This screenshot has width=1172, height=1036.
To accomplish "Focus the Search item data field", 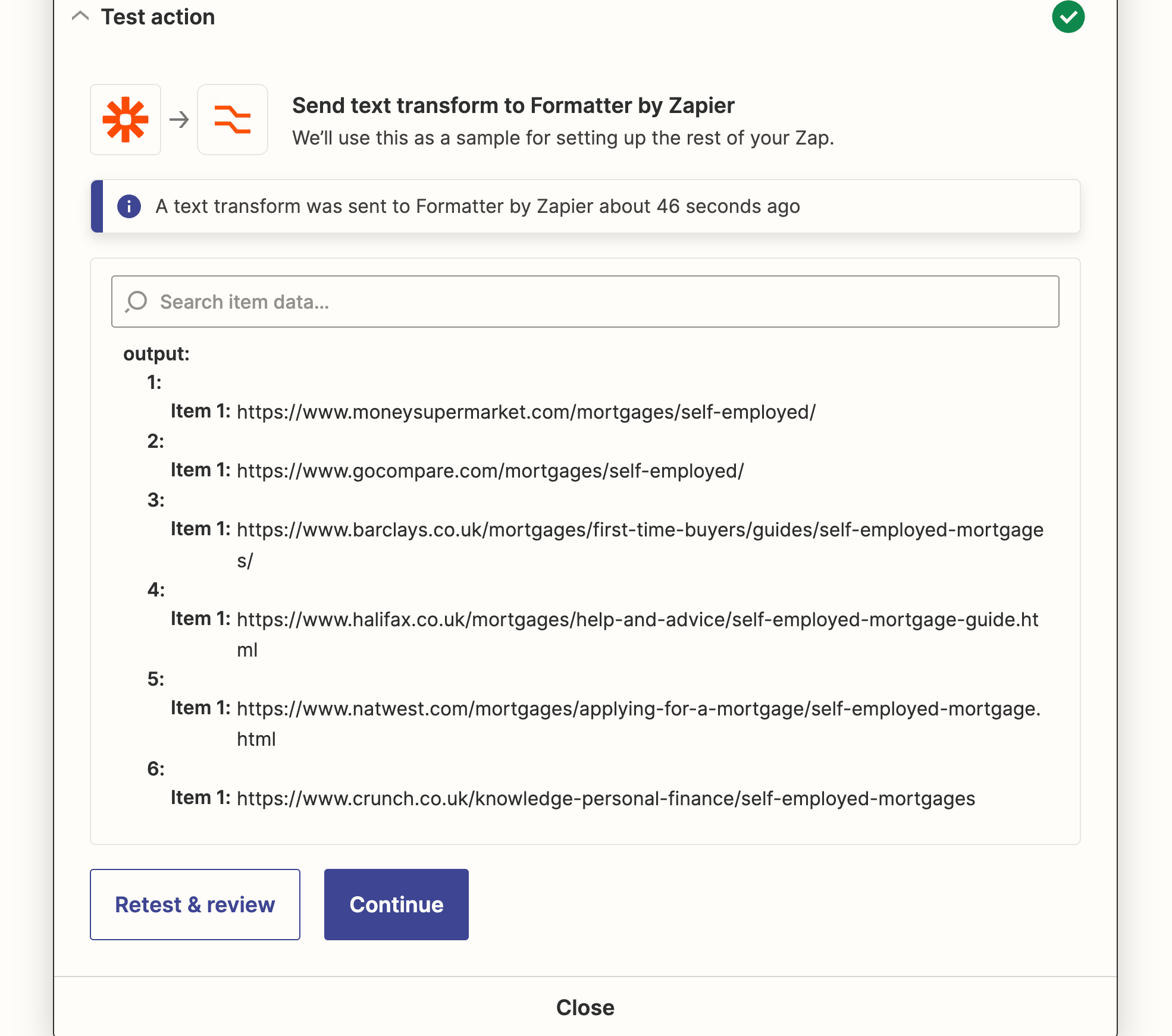I will (x=585, y=302).
